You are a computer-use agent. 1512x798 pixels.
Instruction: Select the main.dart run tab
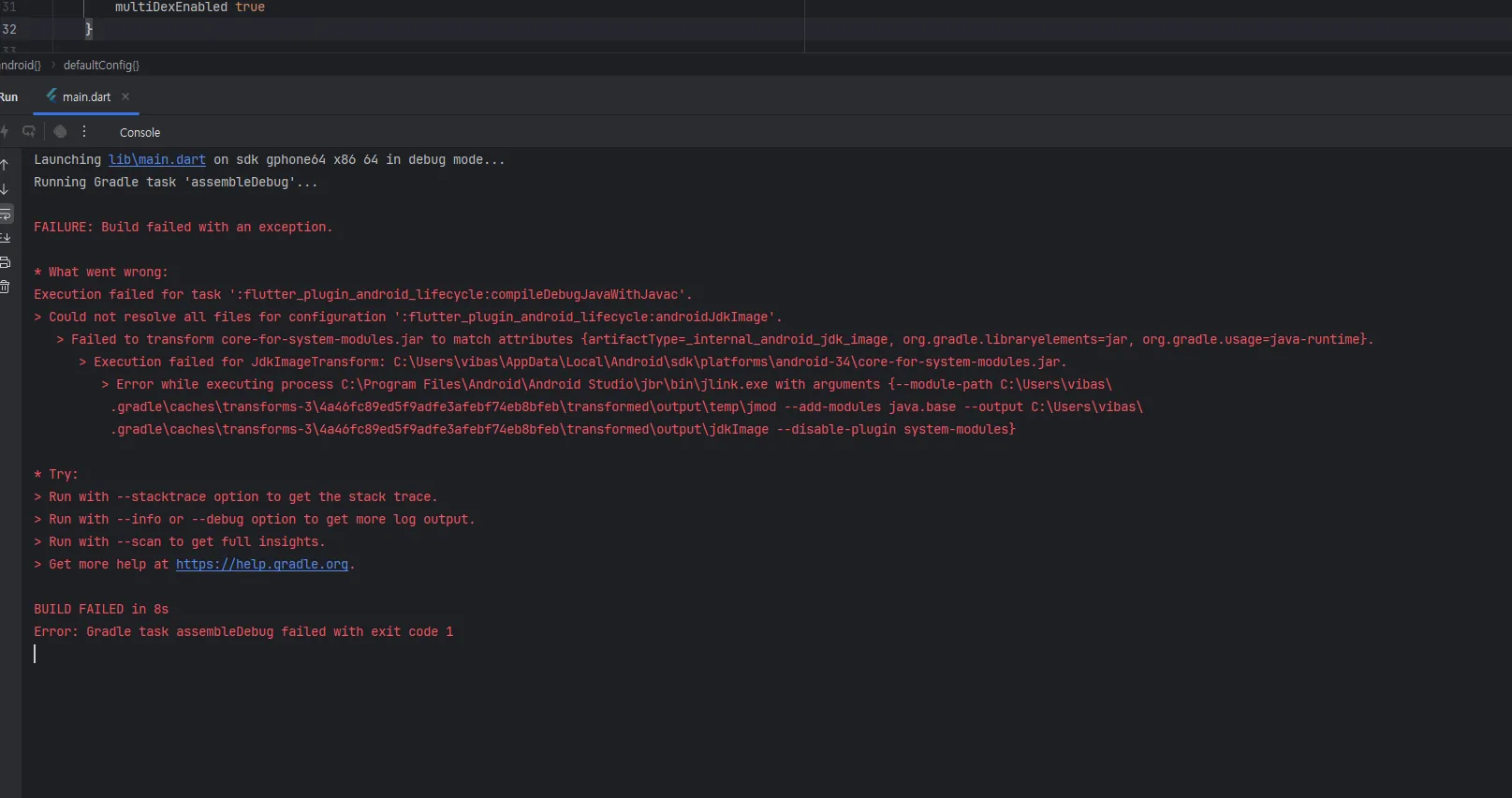pyautogui.click(x=86, y=96)
